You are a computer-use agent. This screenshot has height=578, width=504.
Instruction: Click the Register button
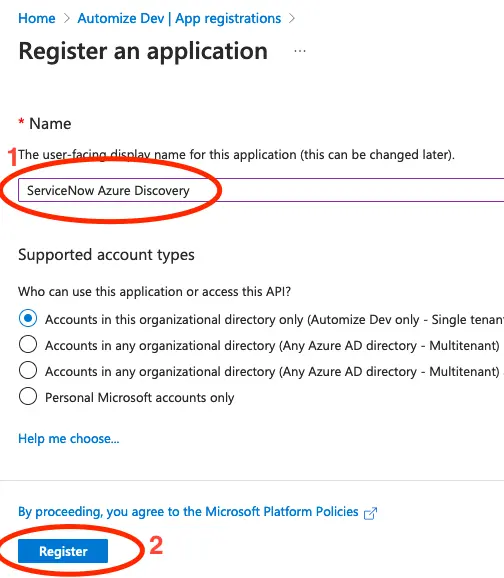coord(63,551)
